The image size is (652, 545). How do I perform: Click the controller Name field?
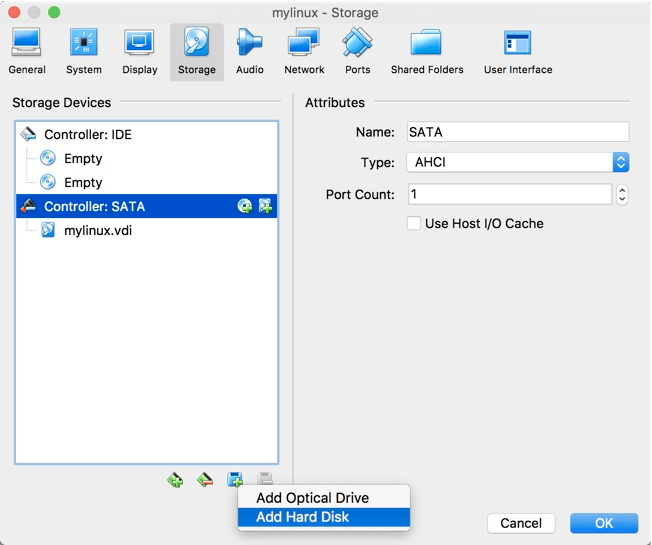(x=518, y=132)
